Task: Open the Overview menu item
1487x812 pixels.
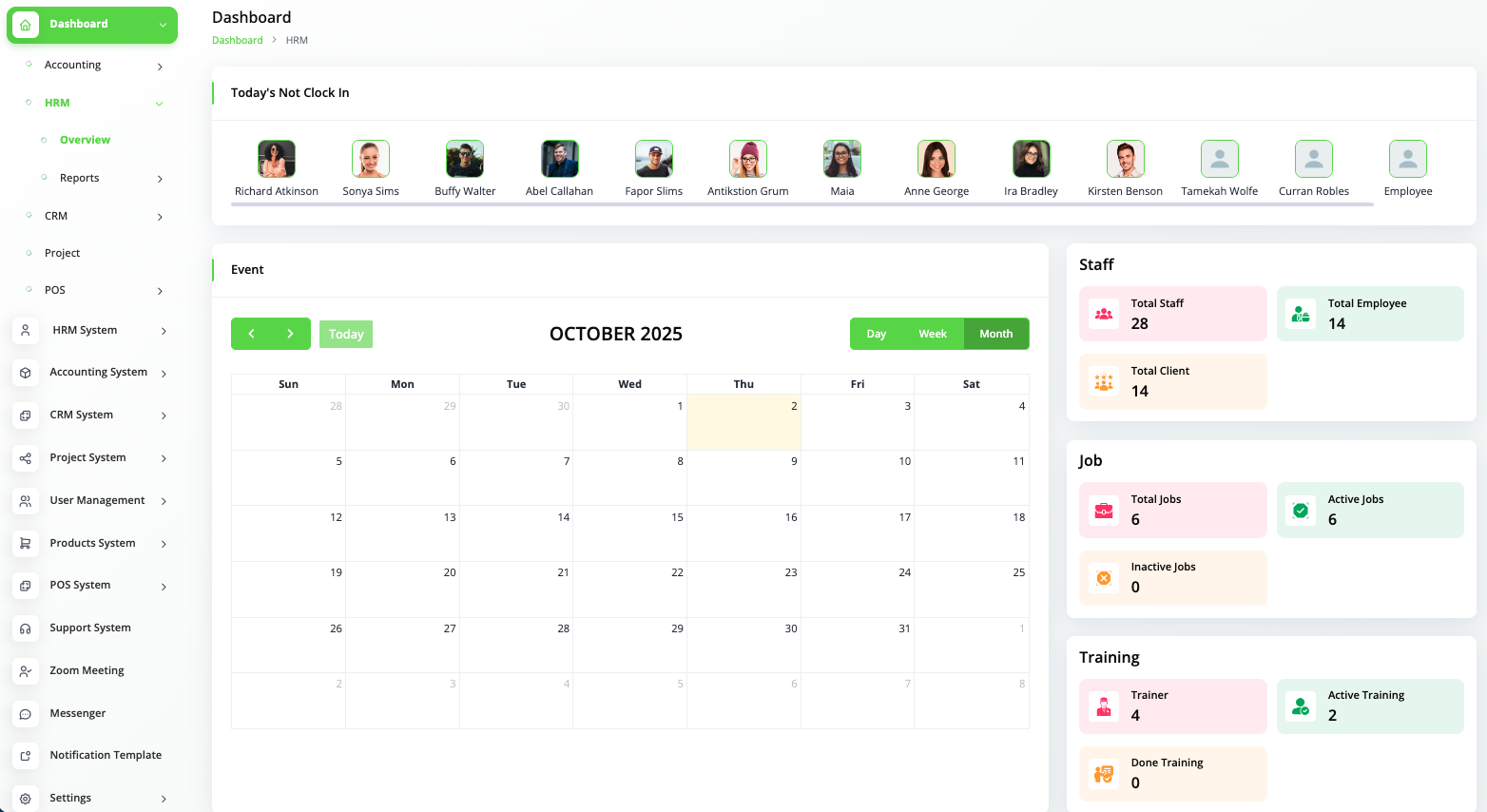Action: coord(85,140)
